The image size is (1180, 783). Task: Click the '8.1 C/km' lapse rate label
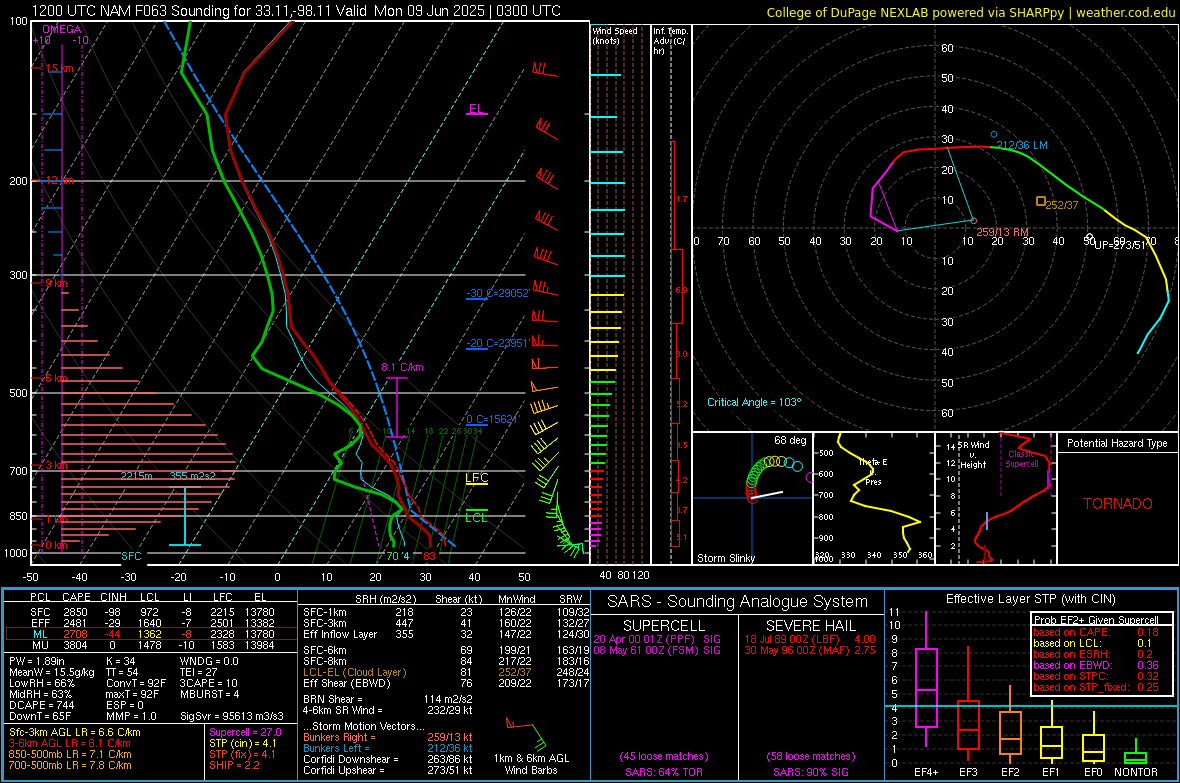coord(403,367)
